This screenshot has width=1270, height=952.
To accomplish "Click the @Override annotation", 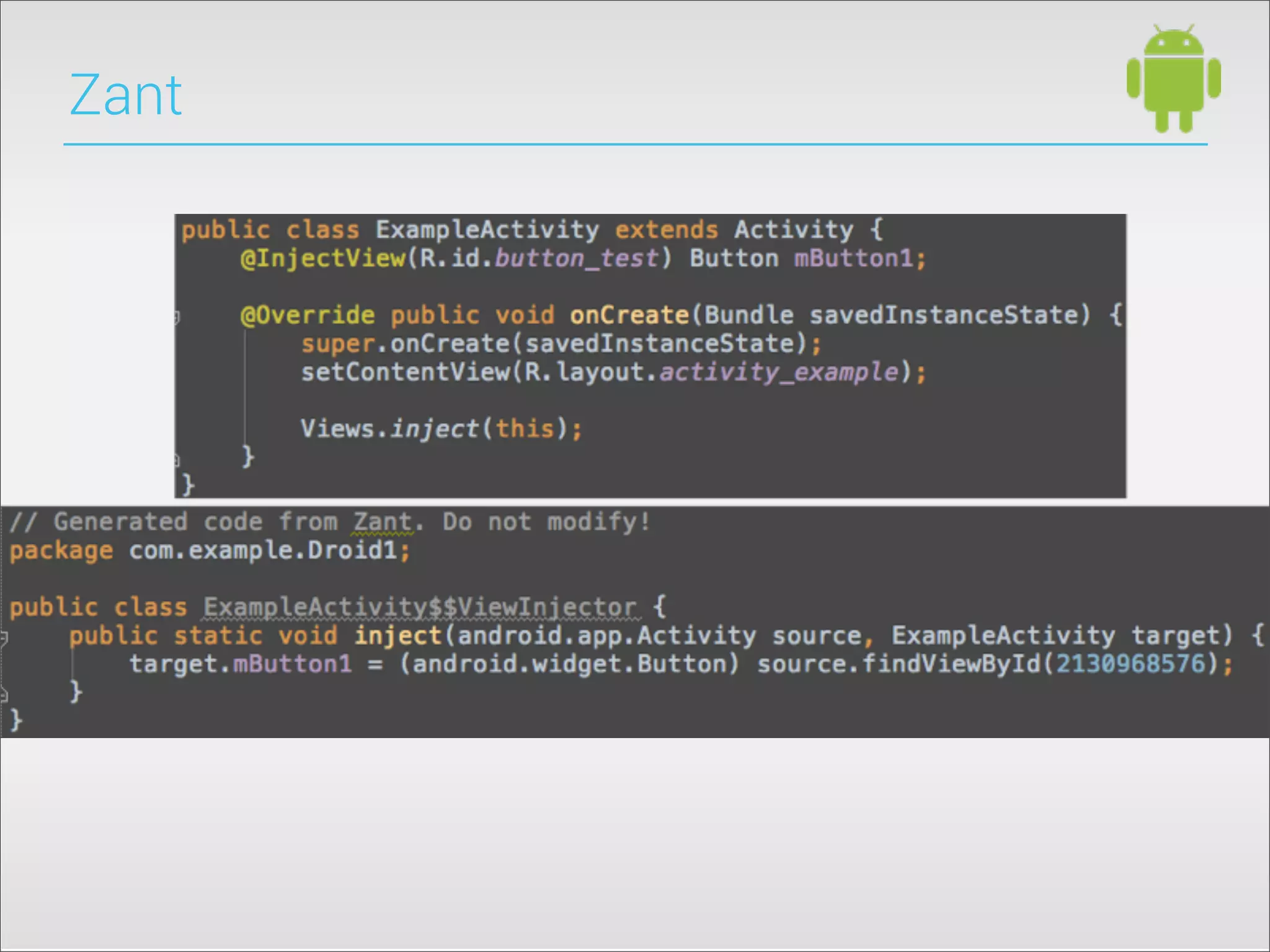I will [x=308, y=315].
